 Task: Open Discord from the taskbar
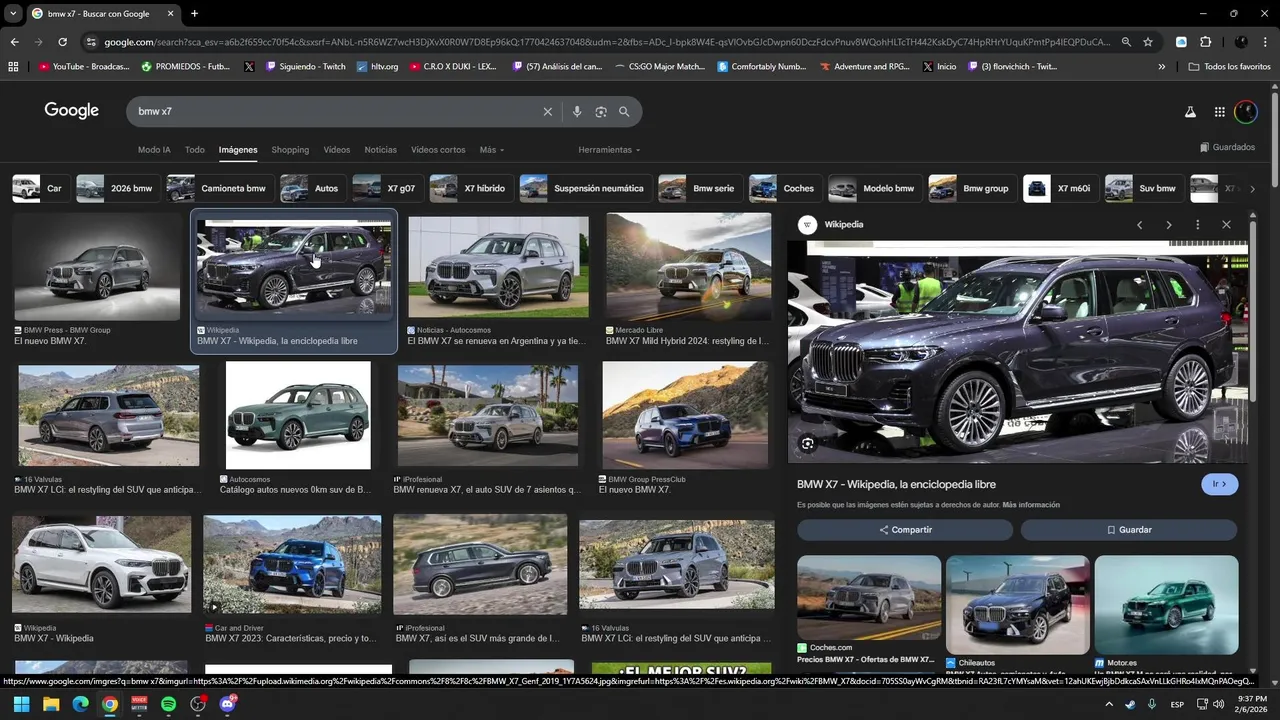coord(227,704)
